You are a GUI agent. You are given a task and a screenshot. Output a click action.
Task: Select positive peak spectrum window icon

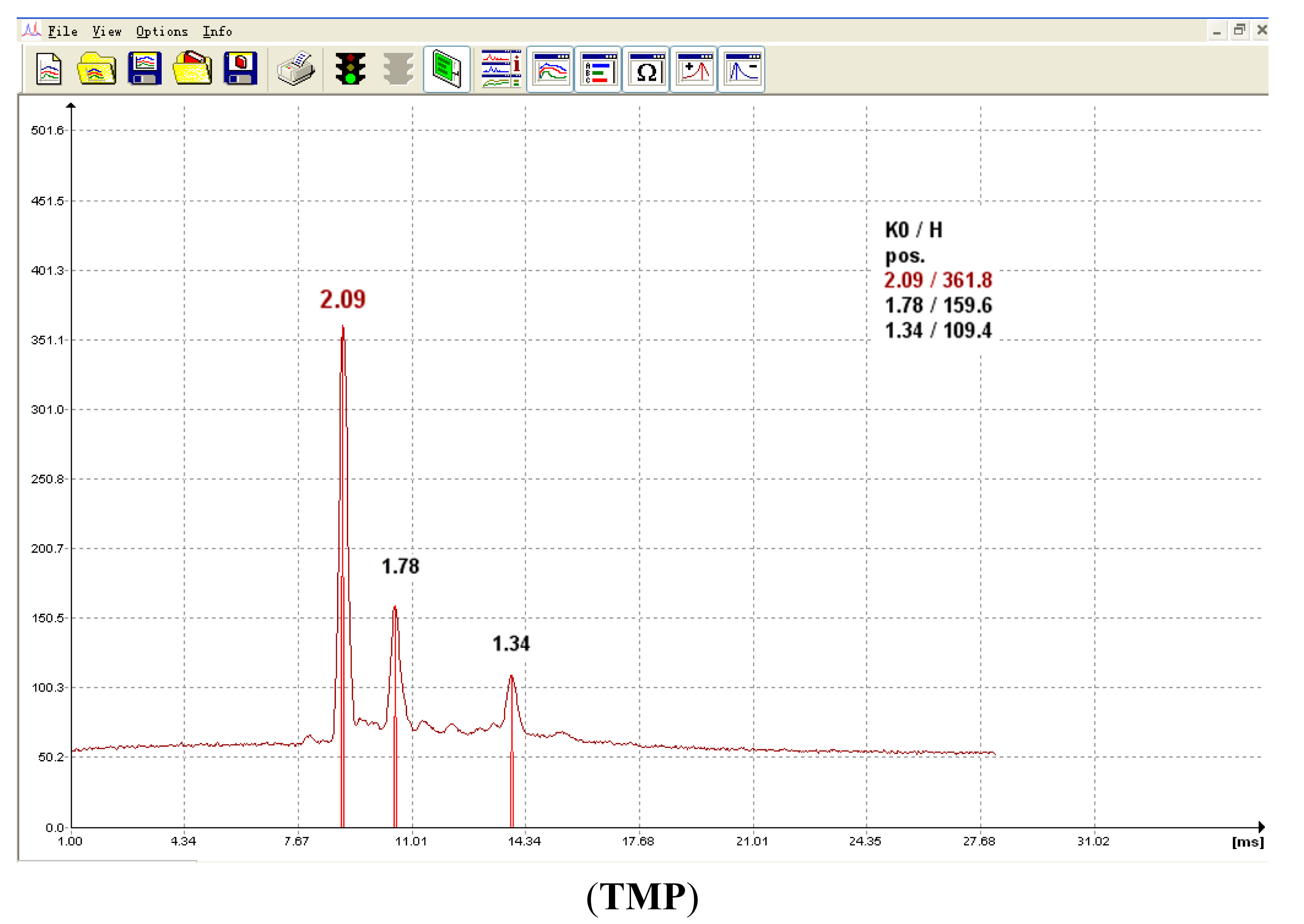coord(694,69)
